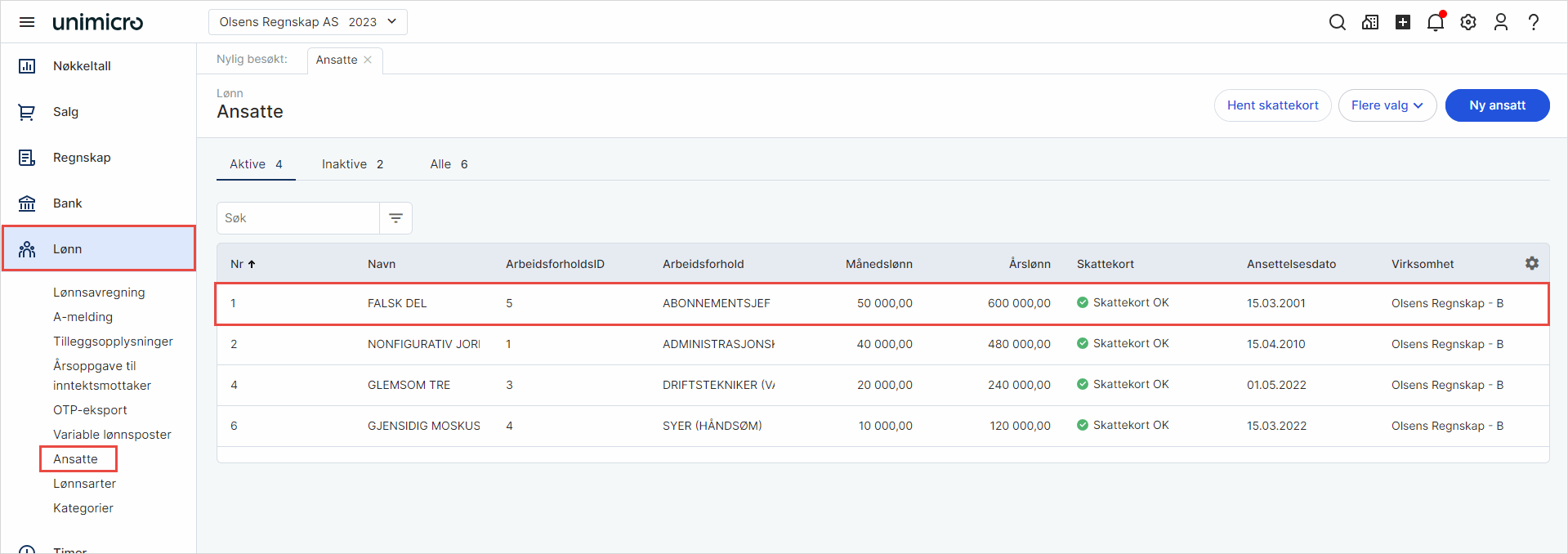
Task: Open table column settings gear icon
Action: tap(1531, 263)
